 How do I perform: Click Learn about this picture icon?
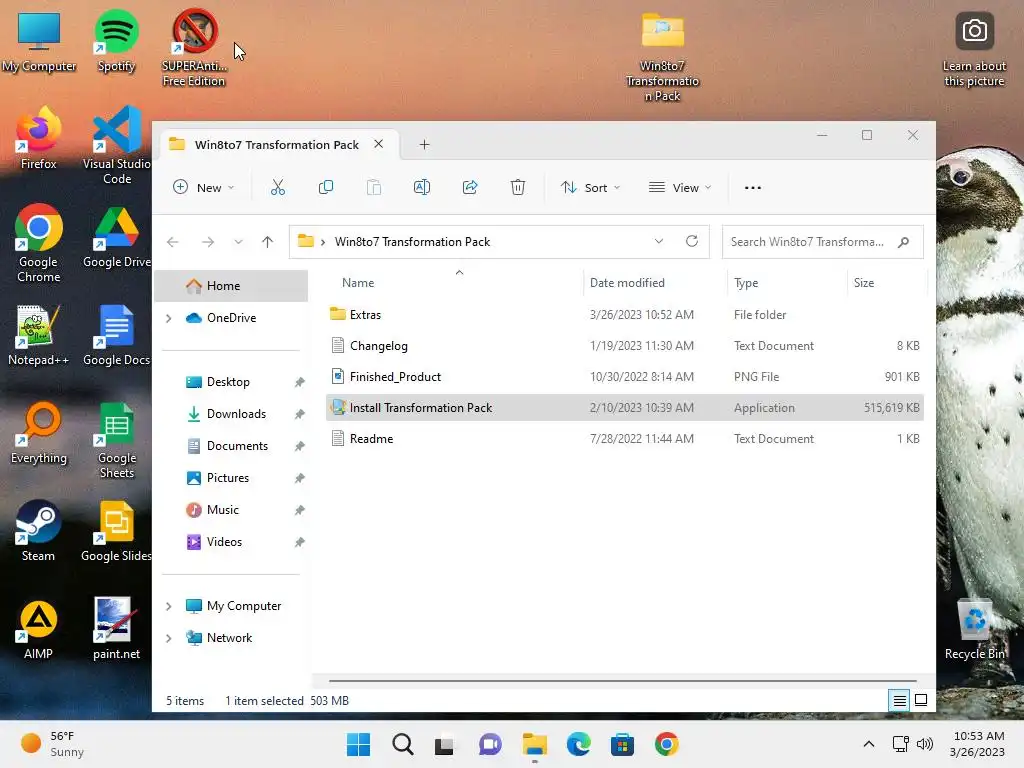(x=974, y=48)
